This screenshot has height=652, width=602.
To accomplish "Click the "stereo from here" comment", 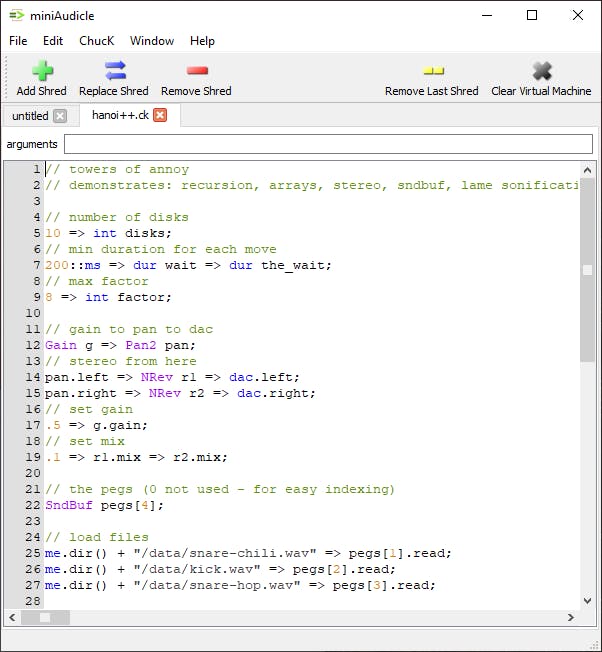I will coord(121,361).
